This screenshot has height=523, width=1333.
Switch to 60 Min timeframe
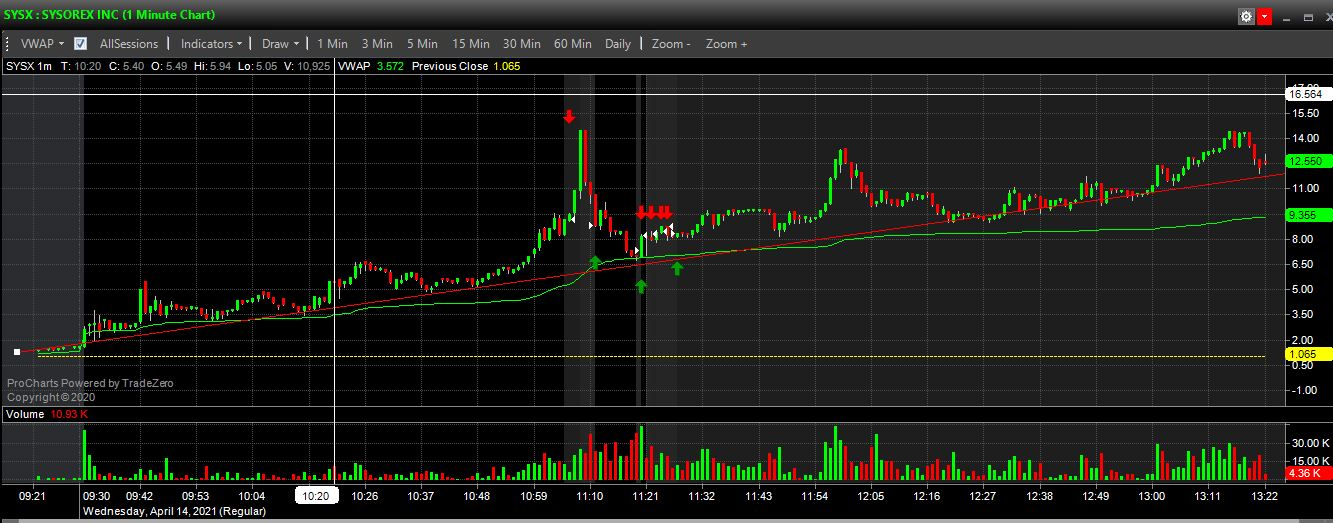pos(573,44)
